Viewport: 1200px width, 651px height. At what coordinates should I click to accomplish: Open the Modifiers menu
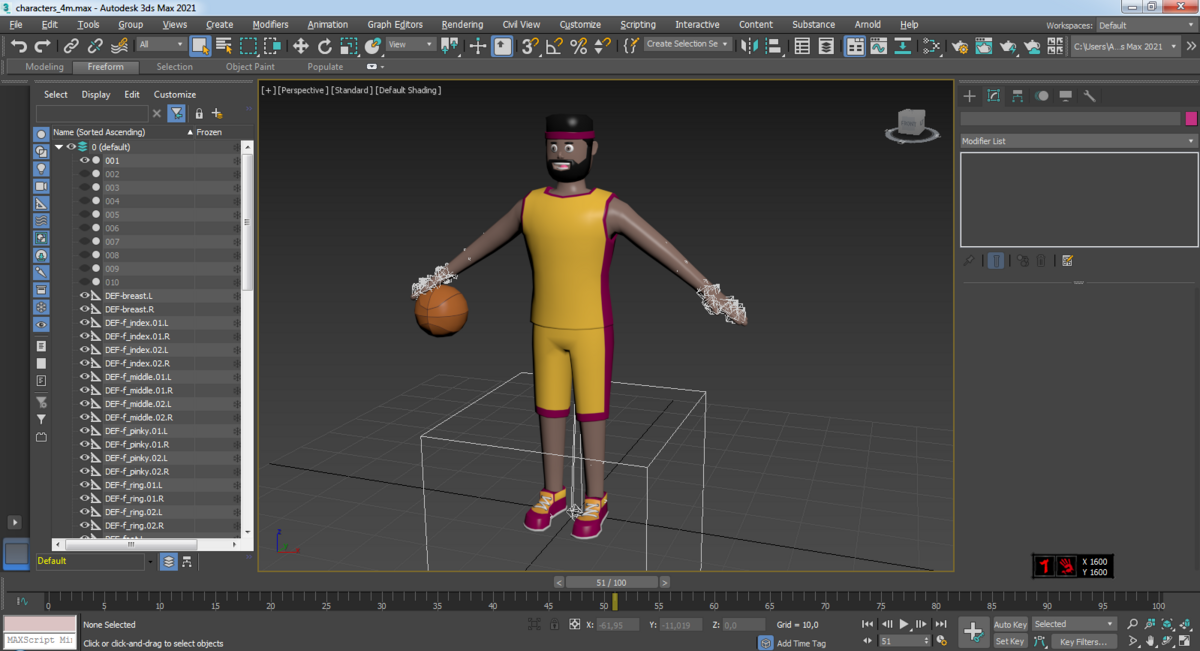coord(270,24)
